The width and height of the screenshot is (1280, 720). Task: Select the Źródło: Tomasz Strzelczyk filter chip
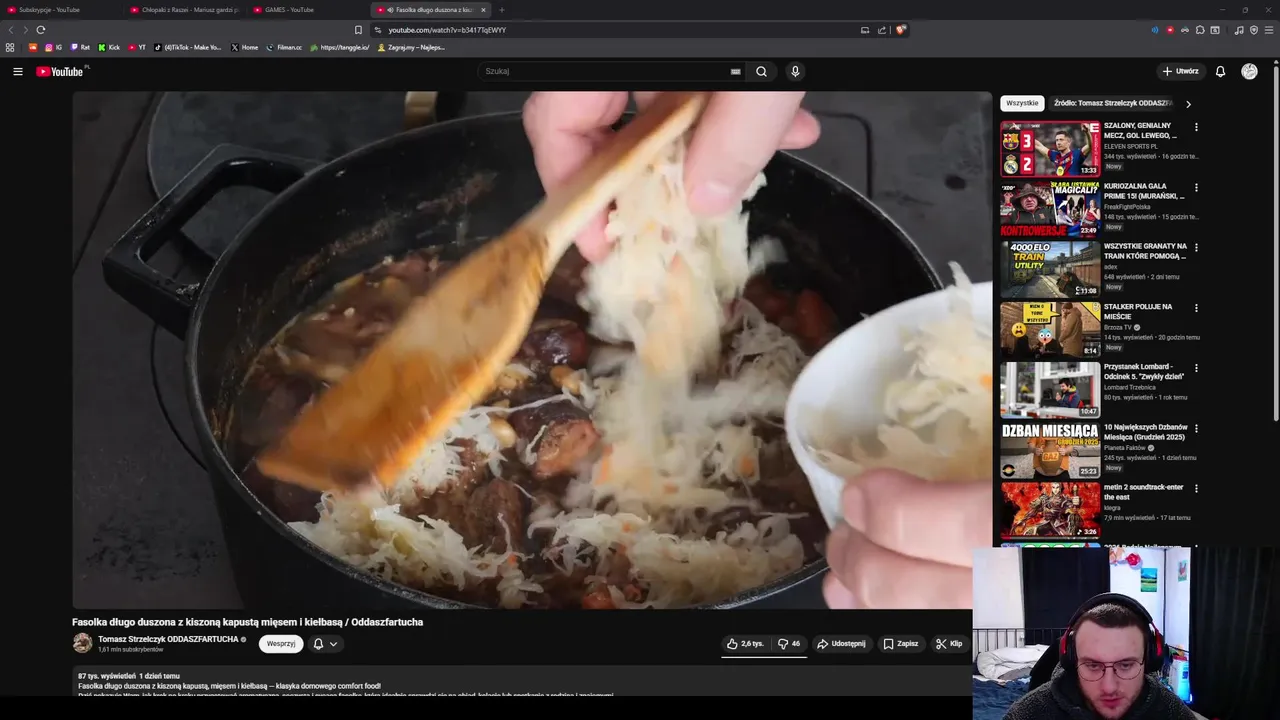click(1113, 103)
